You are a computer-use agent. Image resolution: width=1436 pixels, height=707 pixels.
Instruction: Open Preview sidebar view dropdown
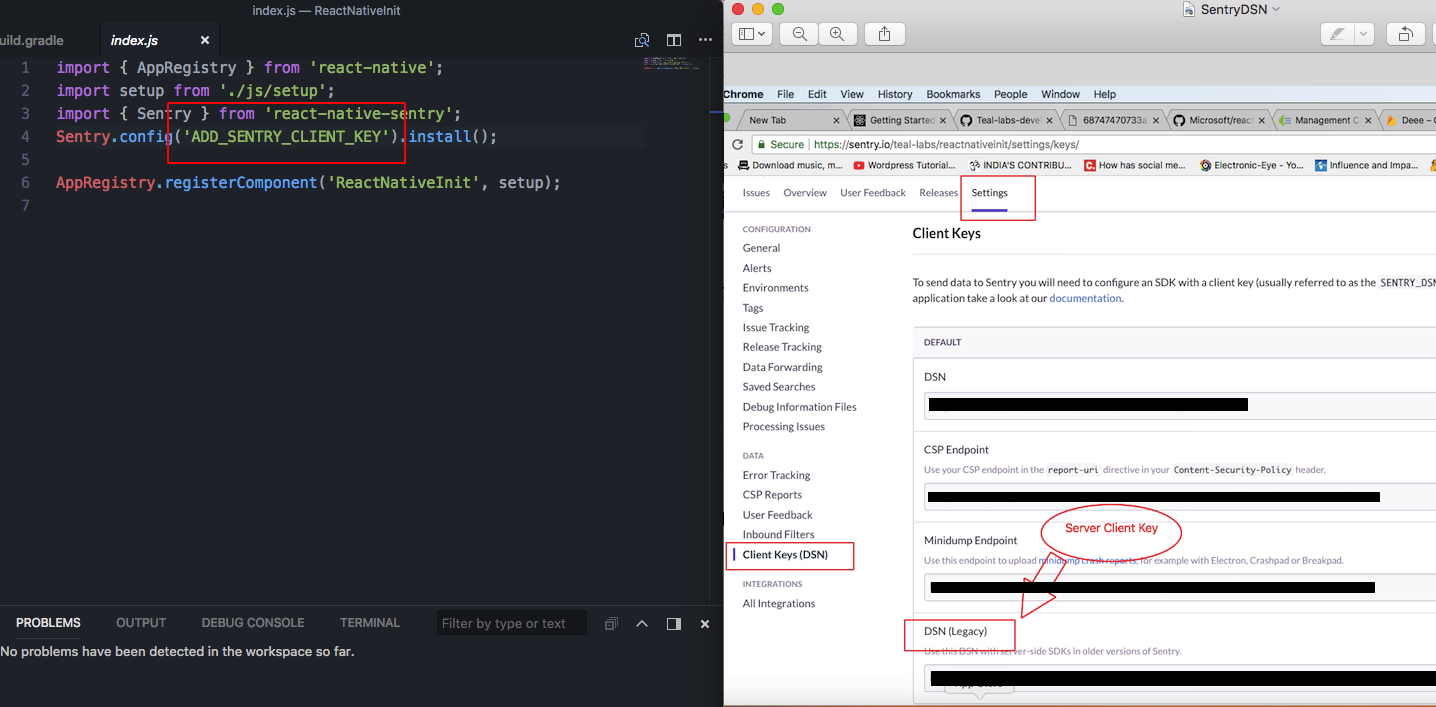pos(752,34)
